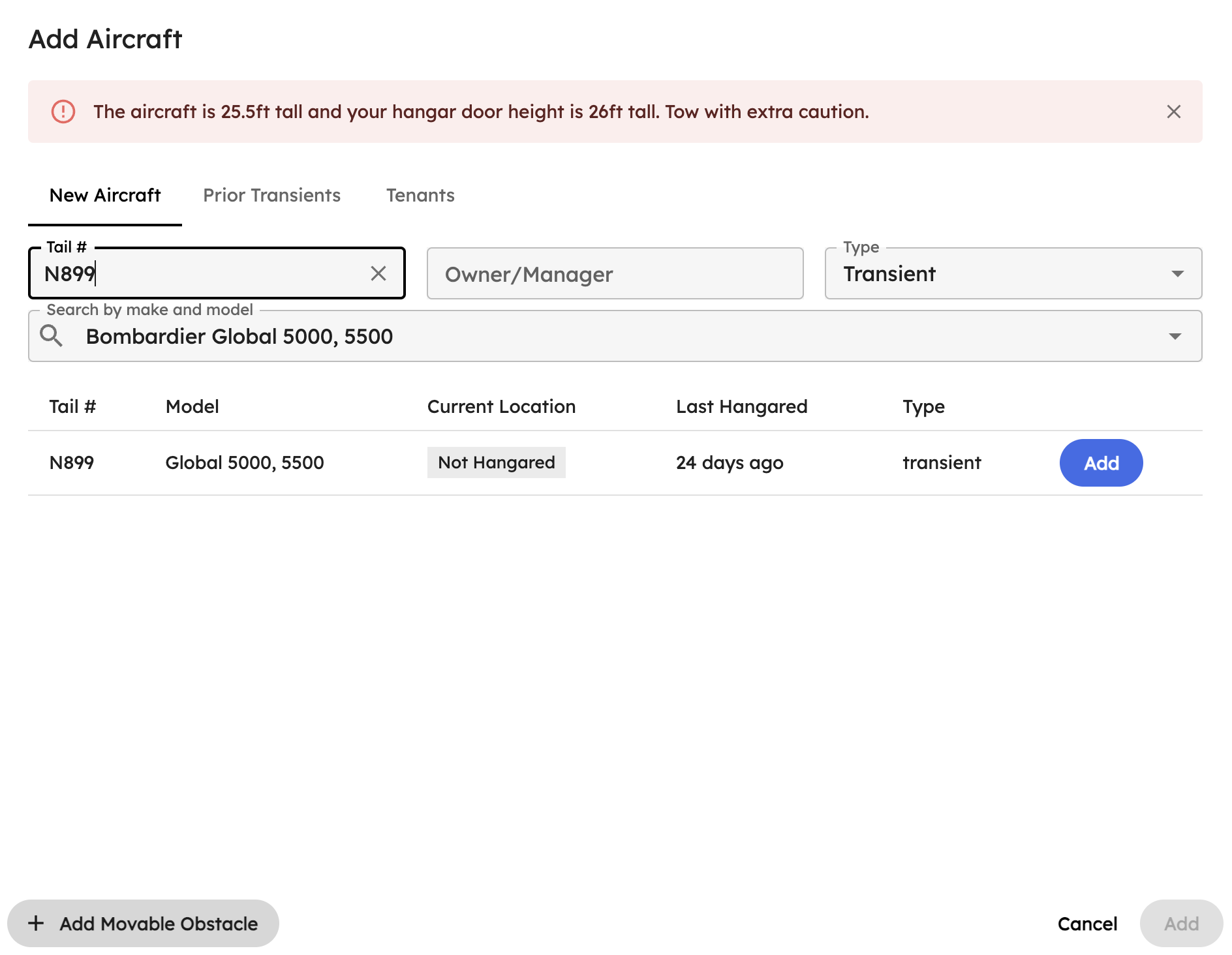1232x955 pixels.
Task: Clear the Tail # field text
Action: click(378, 273)
